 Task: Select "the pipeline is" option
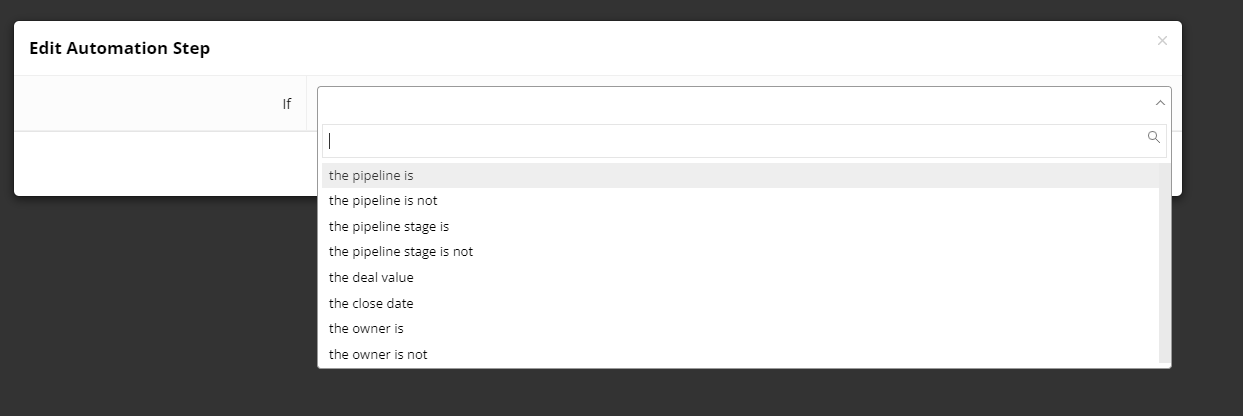click(x=371, y=176)
